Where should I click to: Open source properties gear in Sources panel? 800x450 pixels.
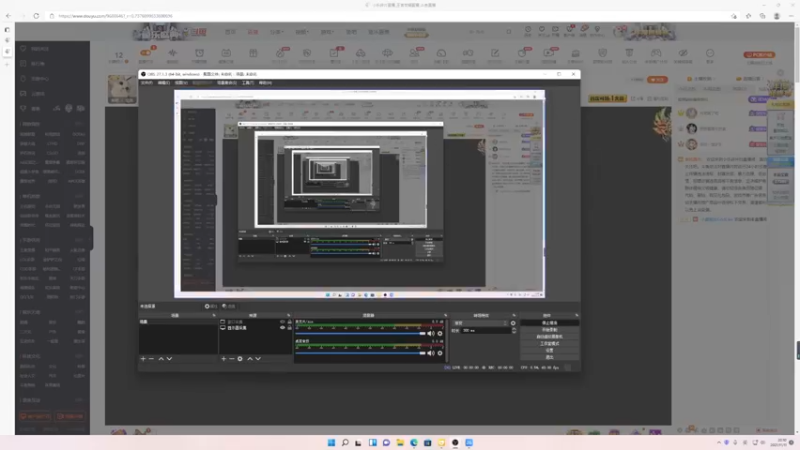pos(240,359)
